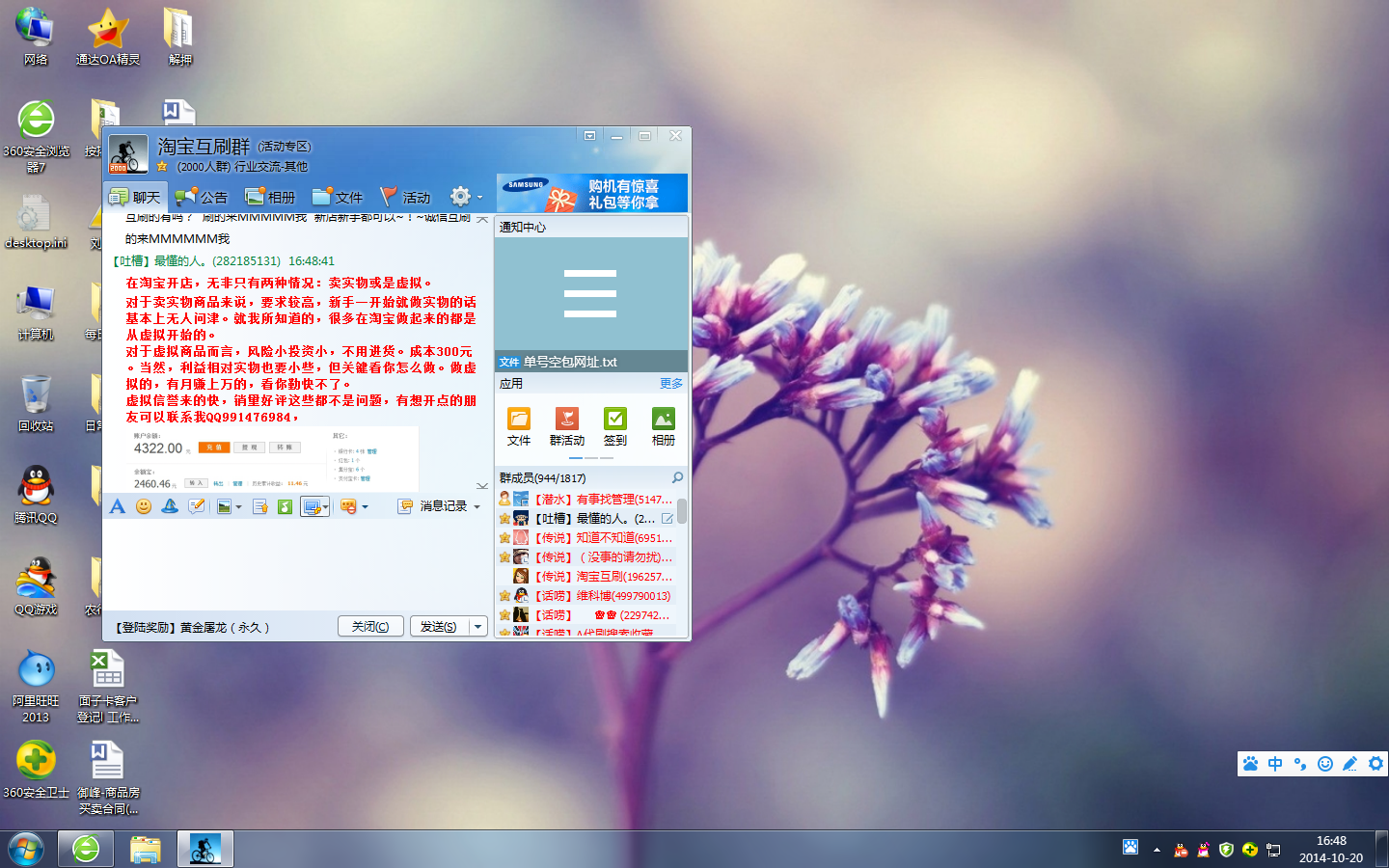Click the star icon below group name
The image size is (1389, 868).
pos(162,167)
